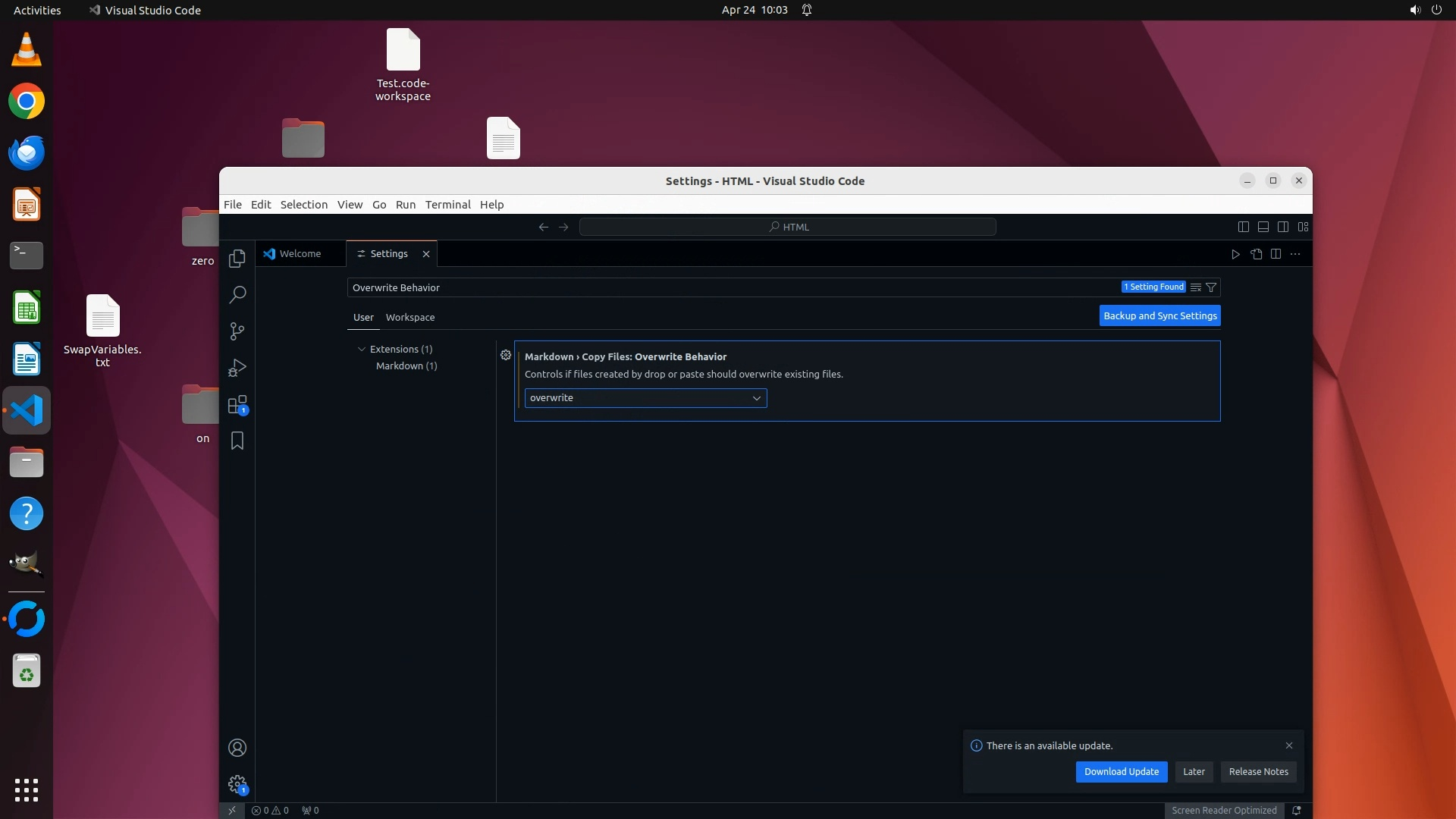Open the overwrite behavior dropdown
Screen dimensions: 1456x819
[x=645, y=398]
